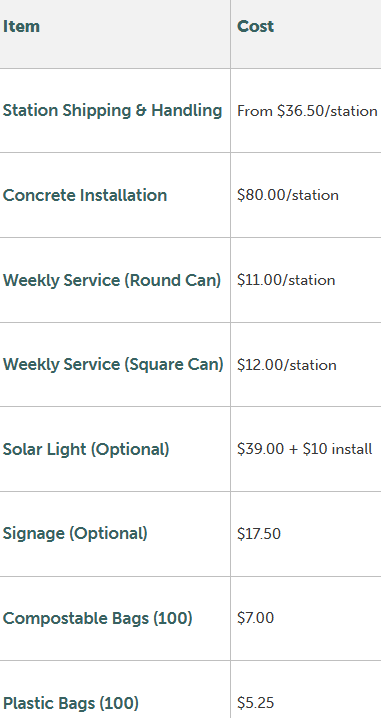Click the $80.00/station price

[x=288, y=195]
